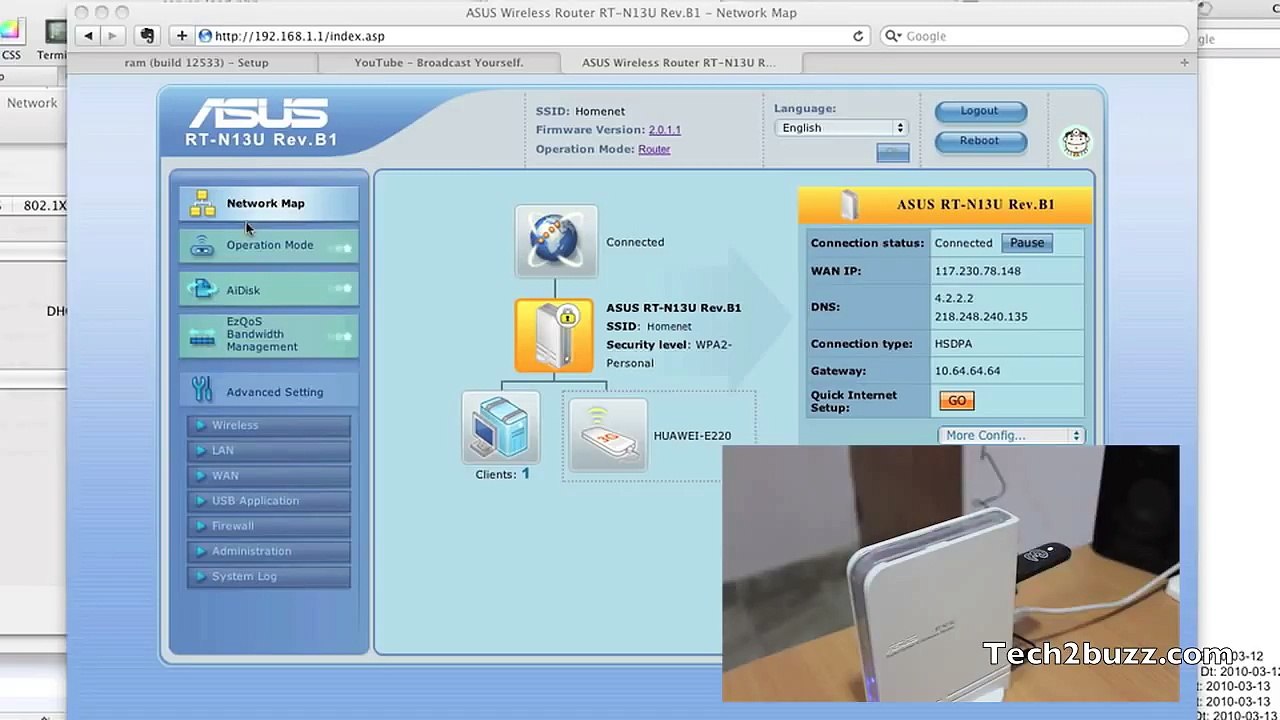Open the Administration settings

pos(268,551)
